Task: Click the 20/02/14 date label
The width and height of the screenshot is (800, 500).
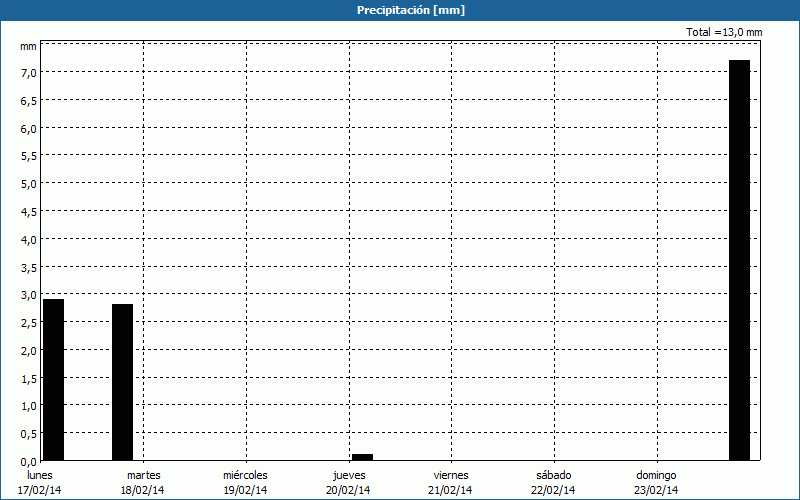Action: click(348, 490)
